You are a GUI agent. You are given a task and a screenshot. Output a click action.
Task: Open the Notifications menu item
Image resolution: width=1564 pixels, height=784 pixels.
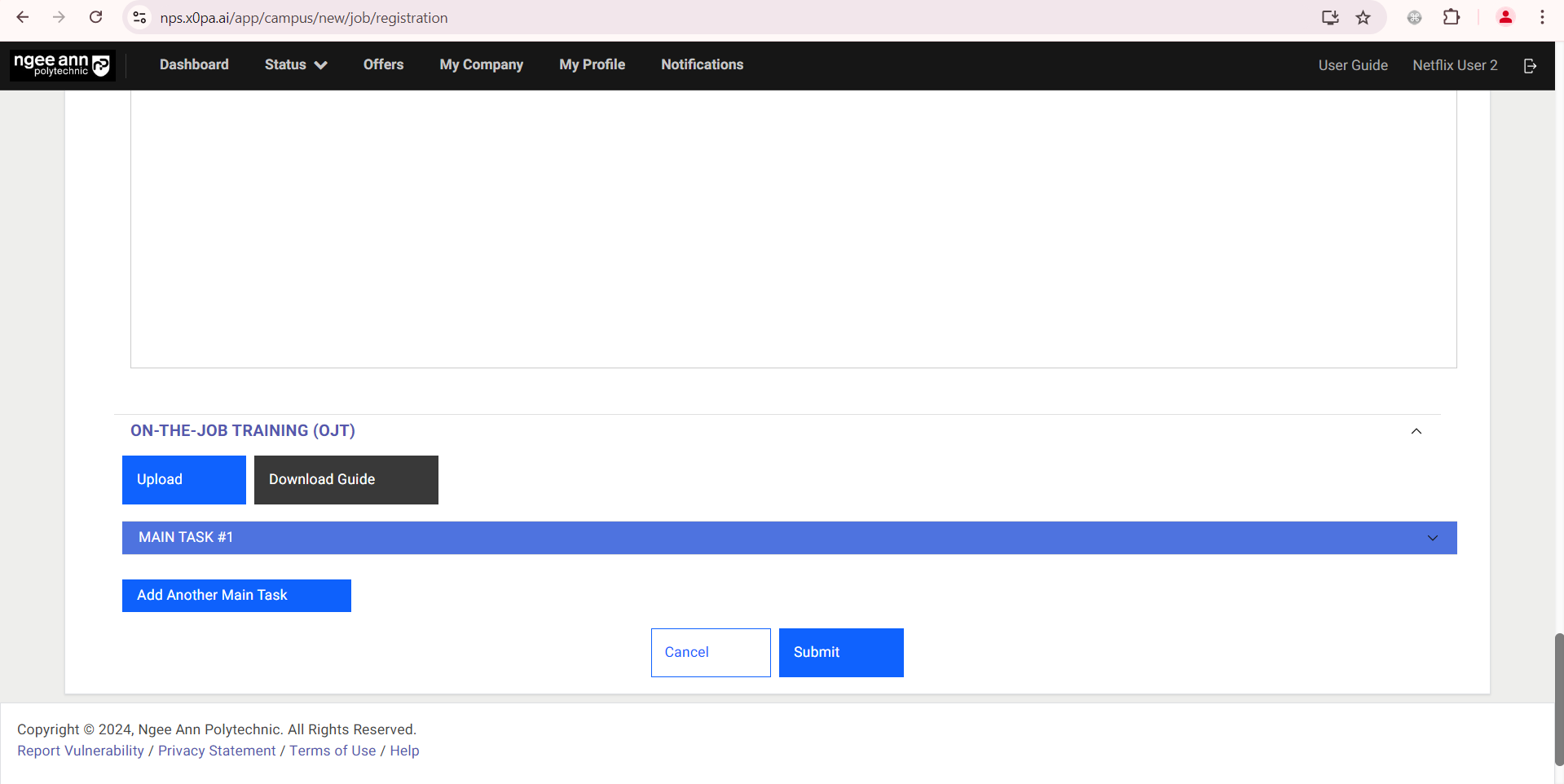coord(702,65)
